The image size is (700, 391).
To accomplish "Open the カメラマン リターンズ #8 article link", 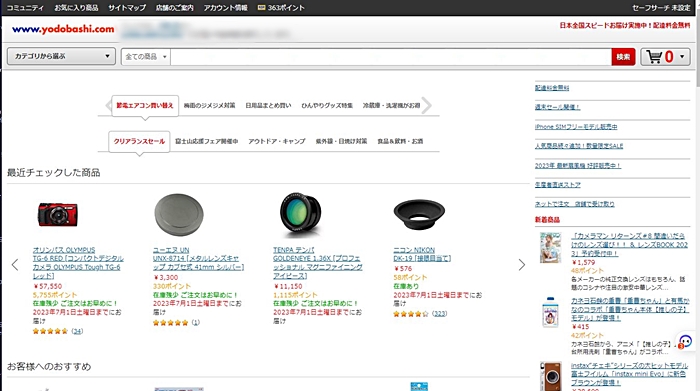I will (629, 245).
